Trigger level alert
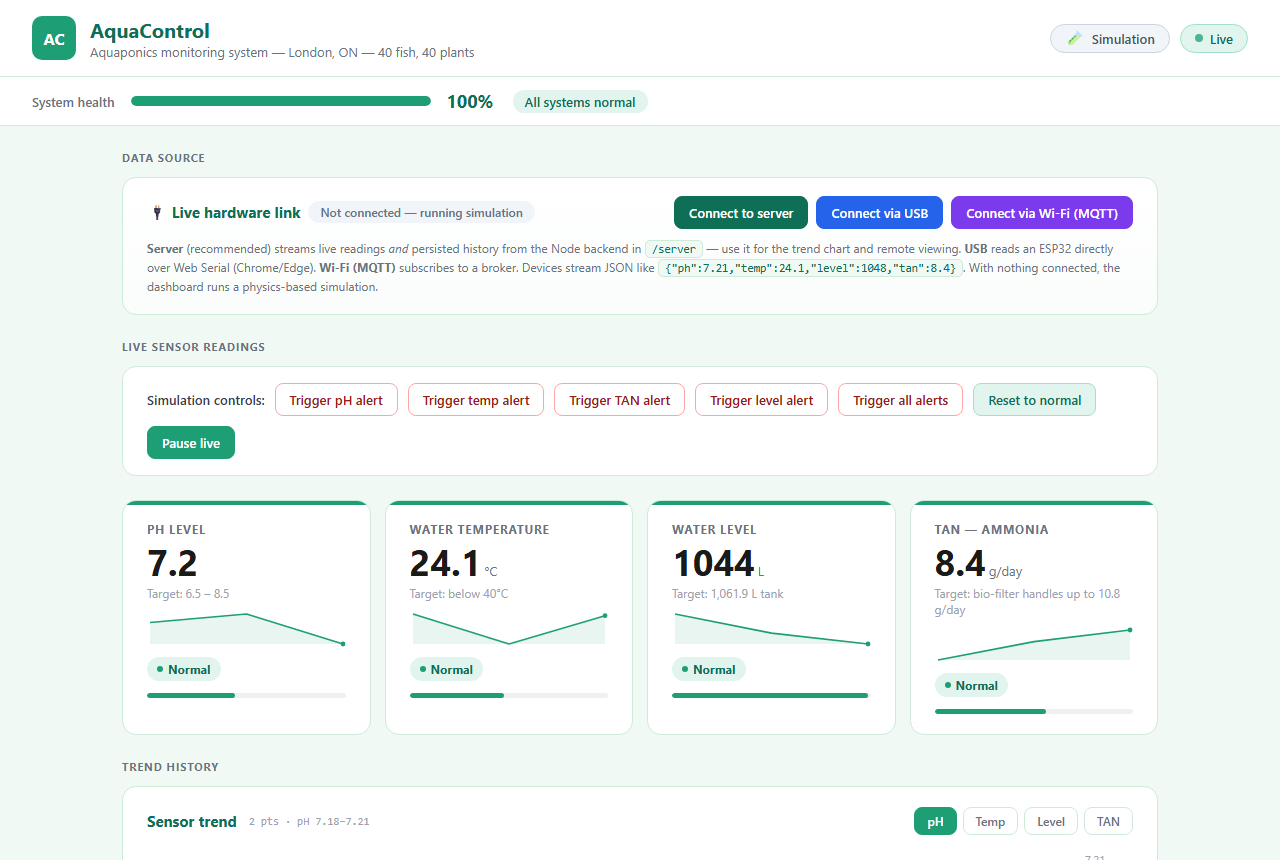Image resolution: width=1280 pixels, height=860 pixels. click(762, 400)
